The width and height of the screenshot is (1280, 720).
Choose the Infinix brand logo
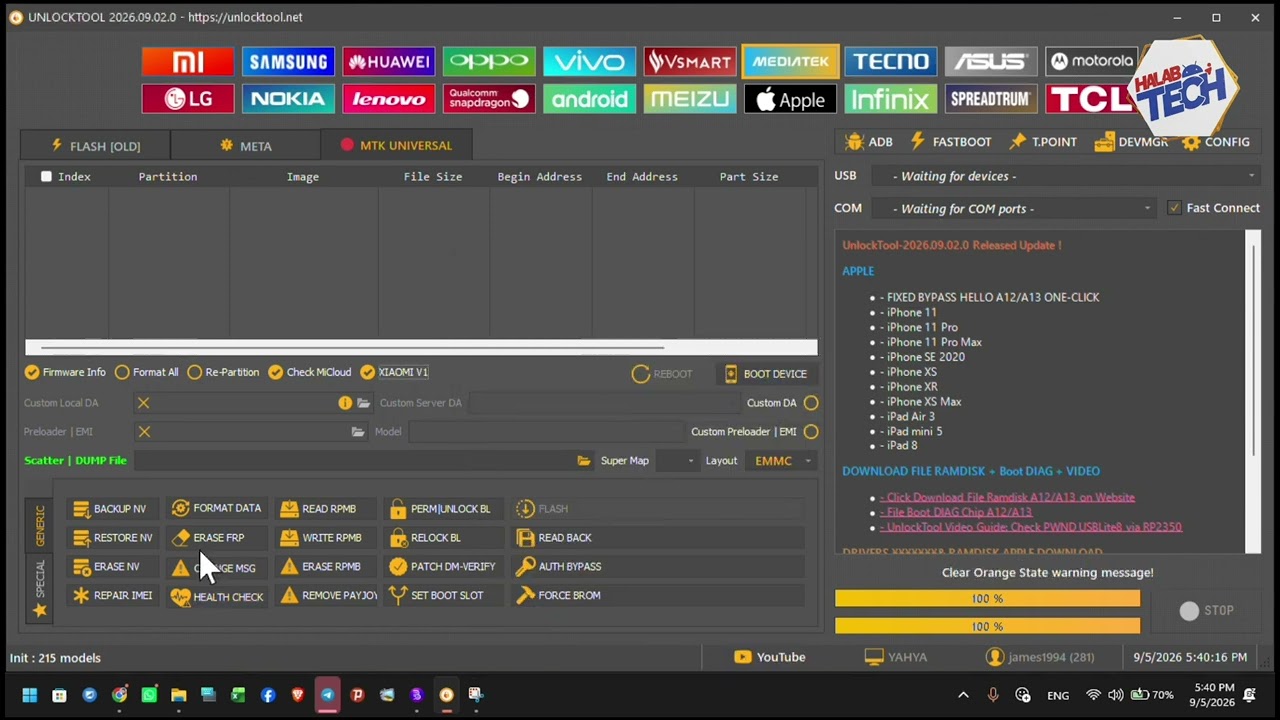(x=890, y=99)
